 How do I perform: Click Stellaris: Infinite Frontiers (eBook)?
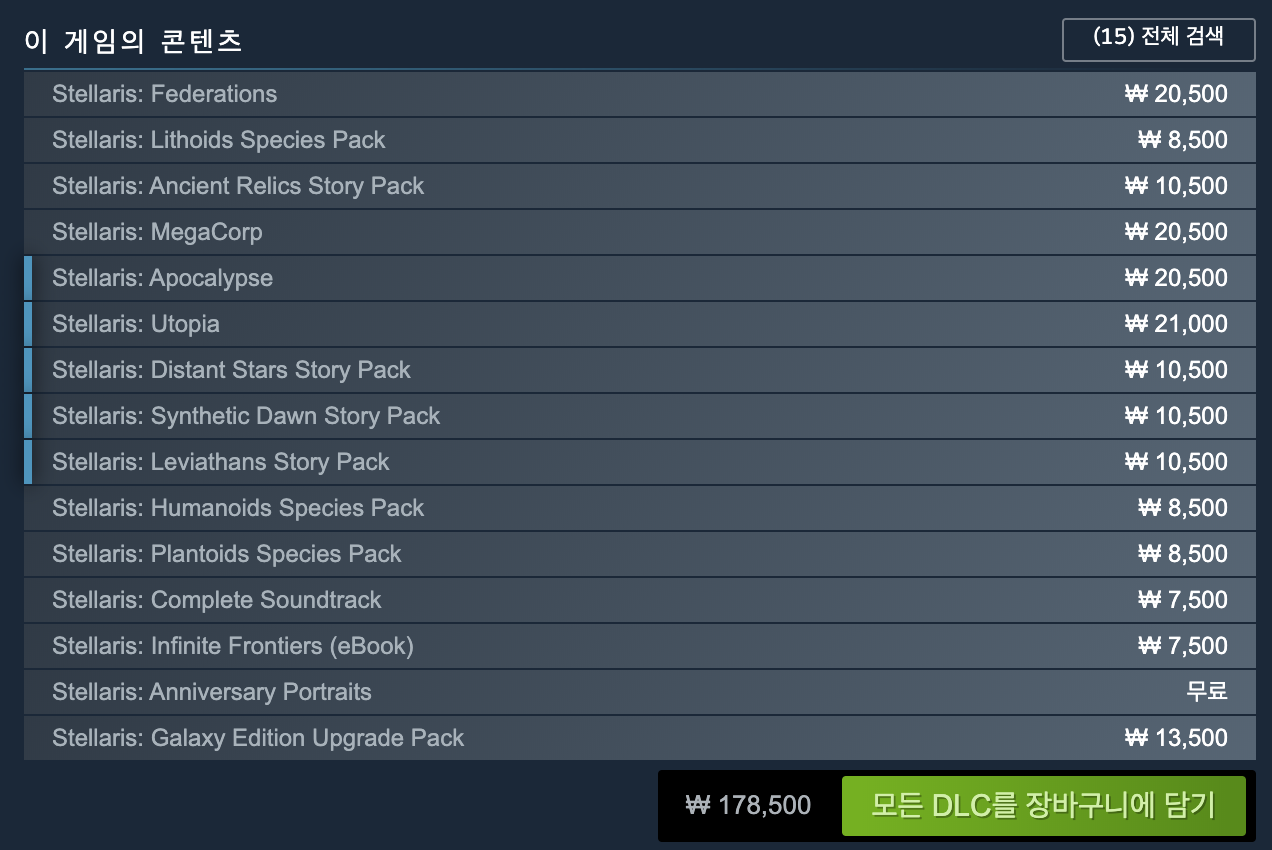pyautogui.click(x=233, y=646)
